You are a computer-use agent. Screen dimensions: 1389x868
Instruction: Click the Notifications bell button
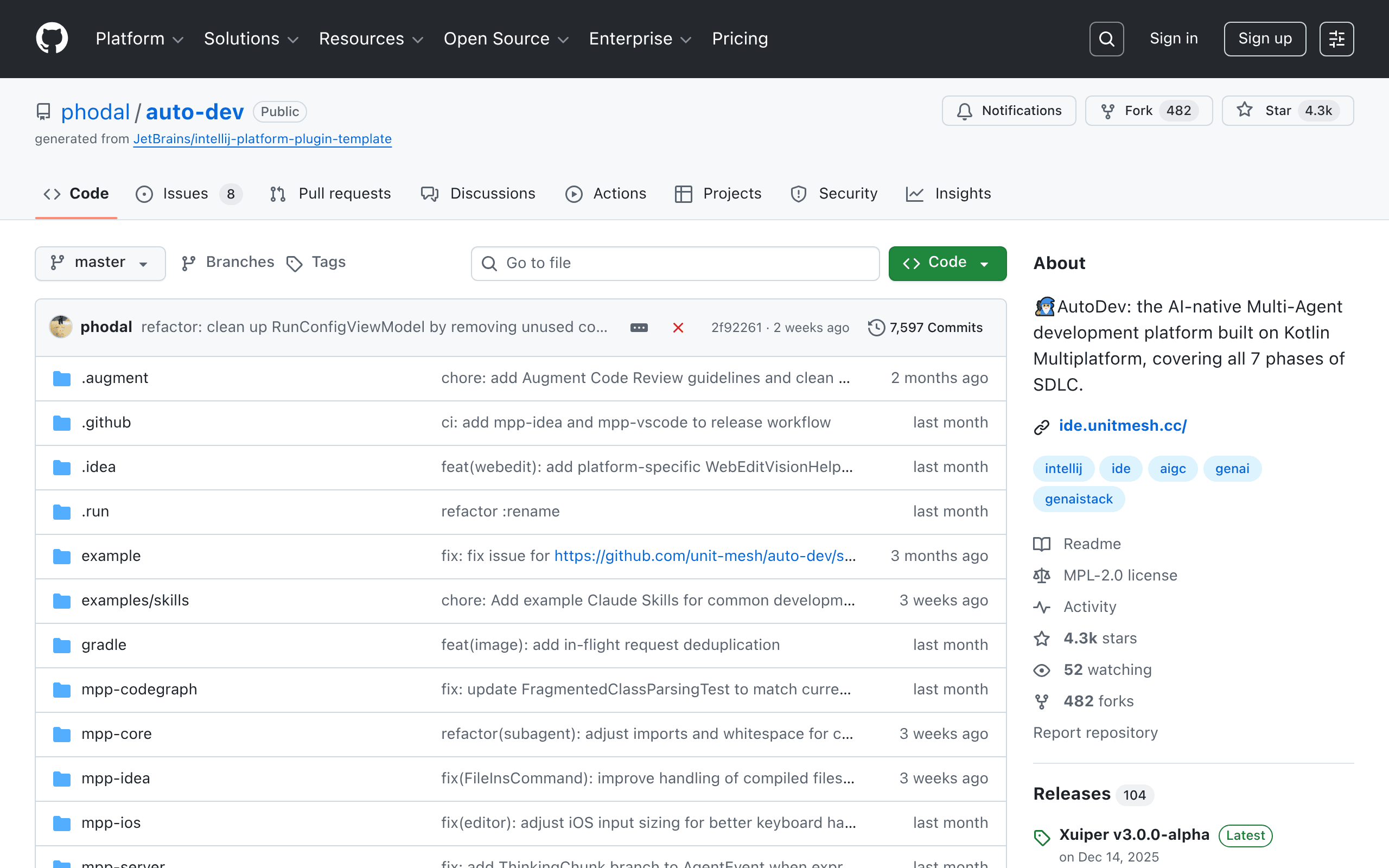(1009, 111)
